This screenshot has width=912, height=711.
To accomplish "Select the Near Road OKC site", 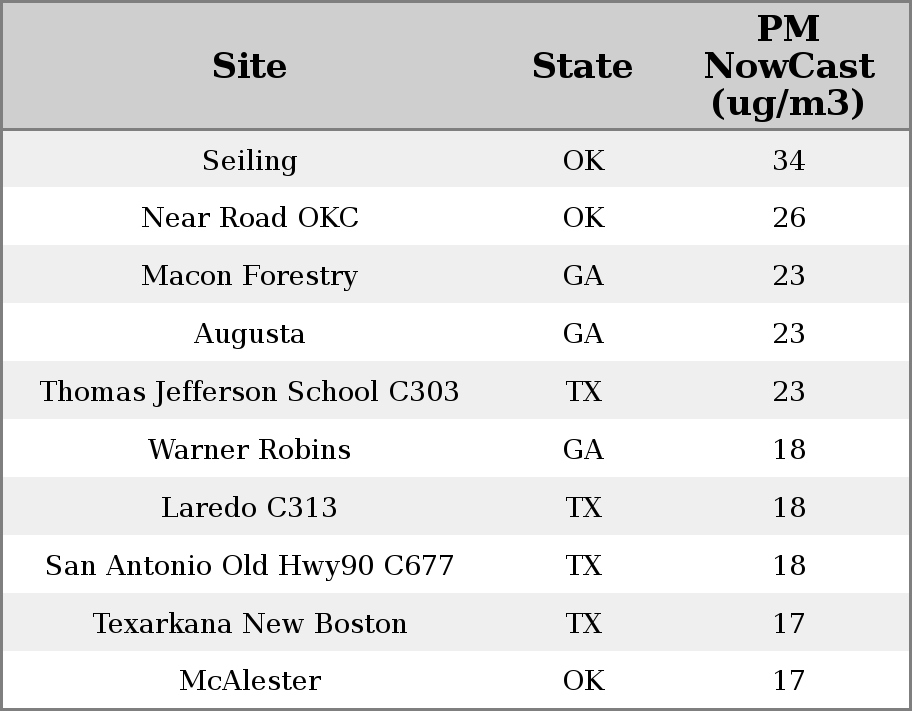I will pyautogui.click(x=250, y=218).
